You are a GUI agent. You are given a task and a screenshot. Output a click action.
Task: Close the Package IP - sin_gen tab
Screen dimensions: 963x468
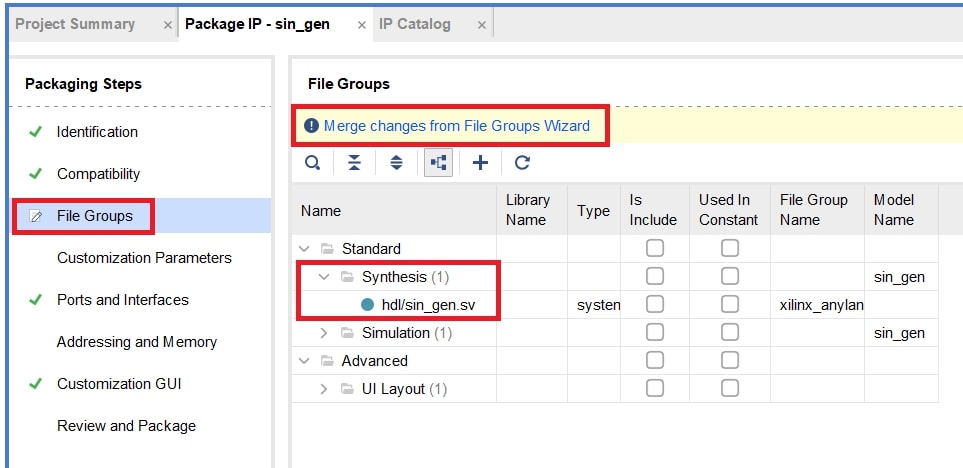[x=362, y=25]
